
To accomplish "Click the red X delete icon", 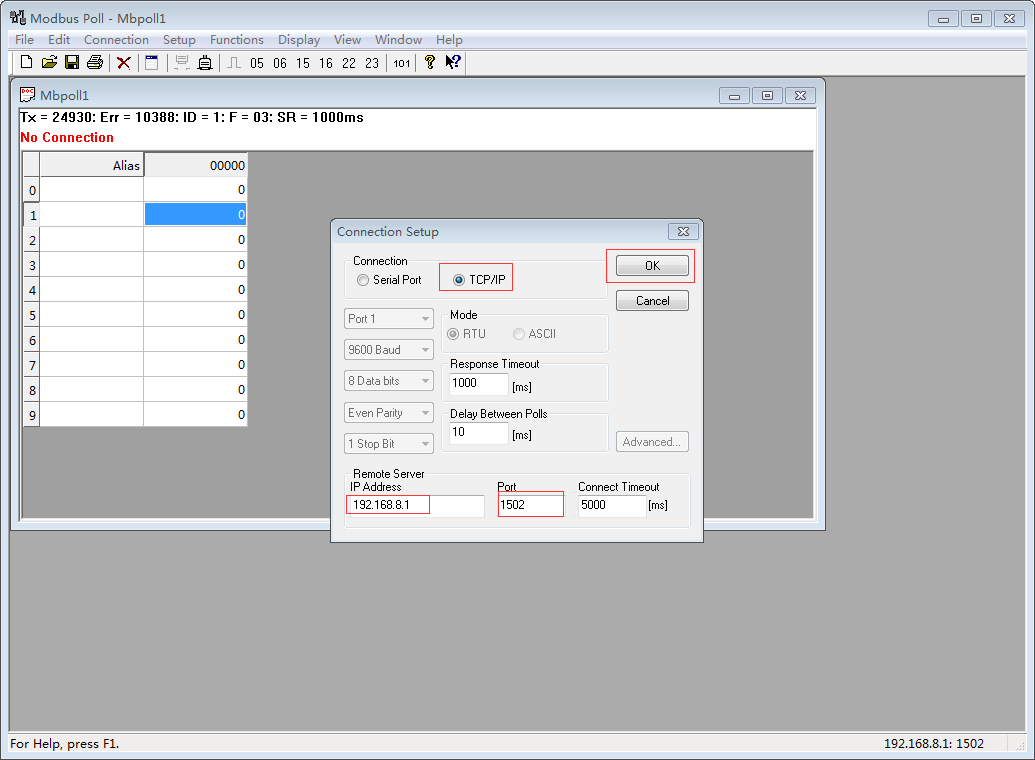I will (x=124, y=63).
